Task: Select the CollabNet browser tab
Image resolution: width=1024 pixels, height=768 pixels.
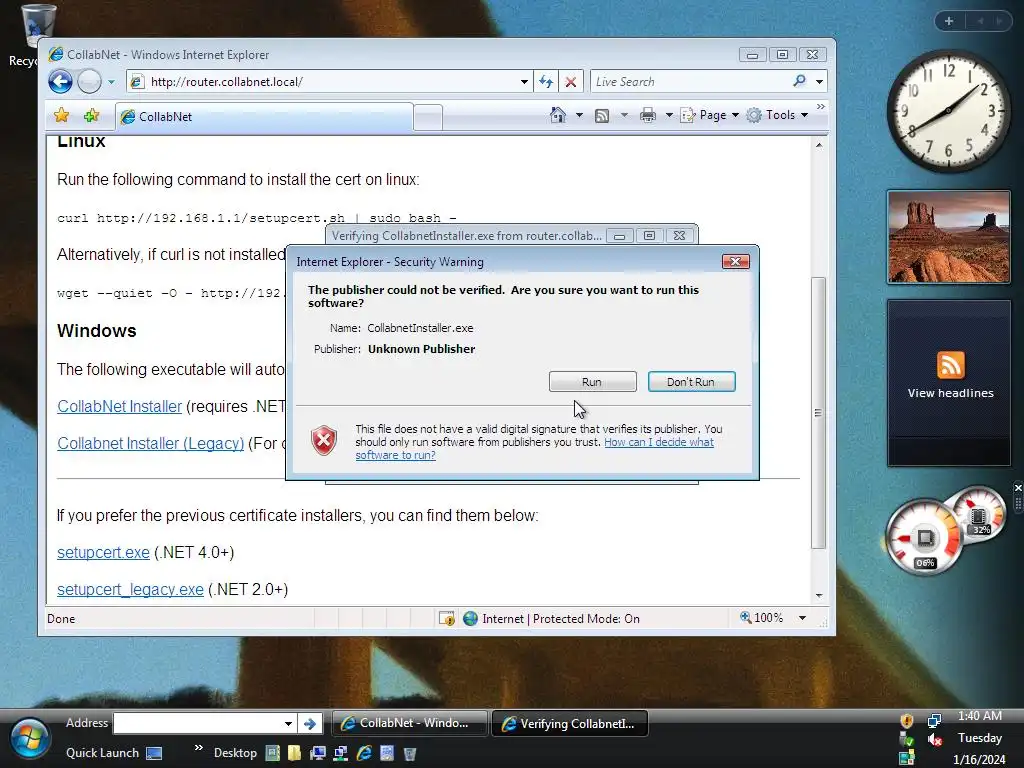Action: coord(264,116)
